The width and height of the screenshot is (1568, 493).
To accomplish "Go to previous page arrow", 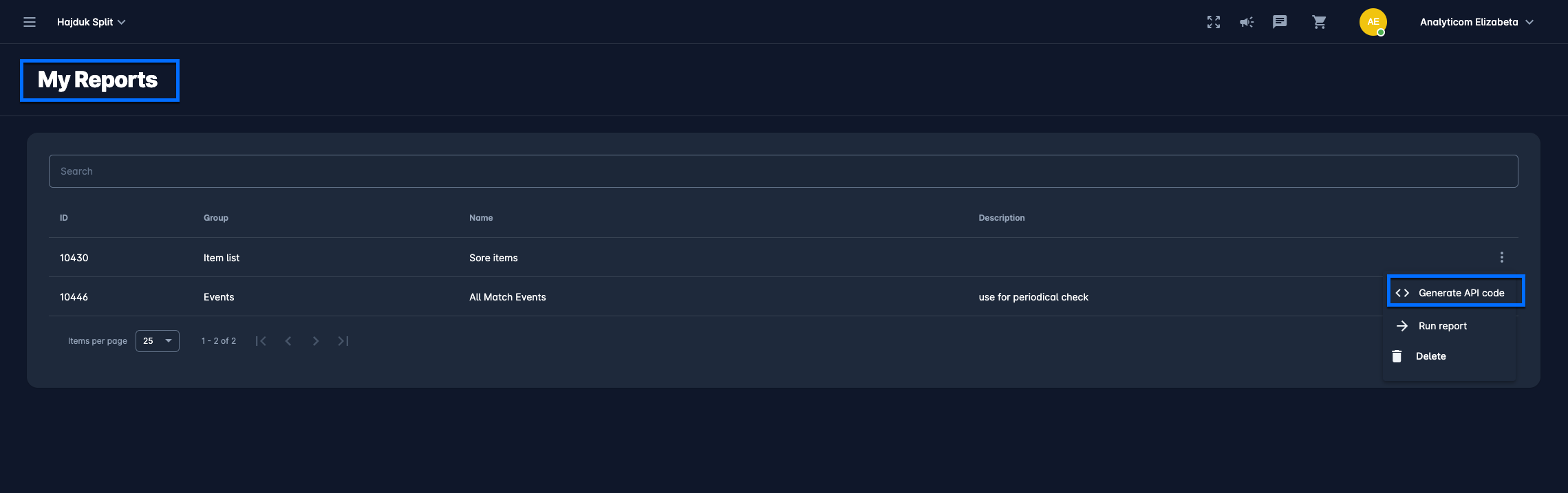I will [288, 341].
